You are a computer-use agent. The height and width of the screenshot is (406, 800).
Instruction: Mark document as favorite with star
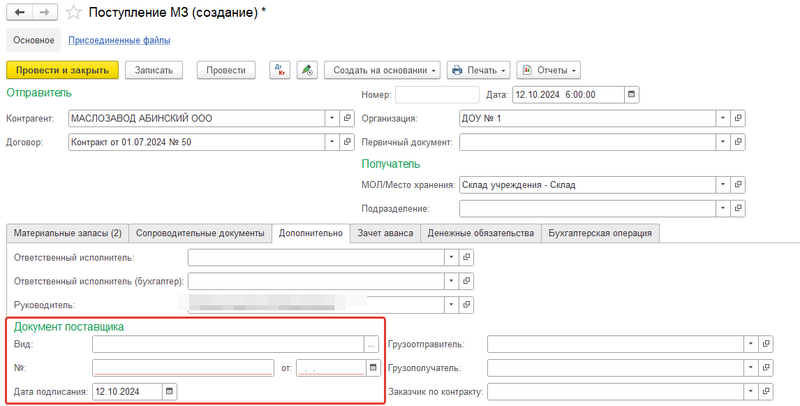coord(75,12)
